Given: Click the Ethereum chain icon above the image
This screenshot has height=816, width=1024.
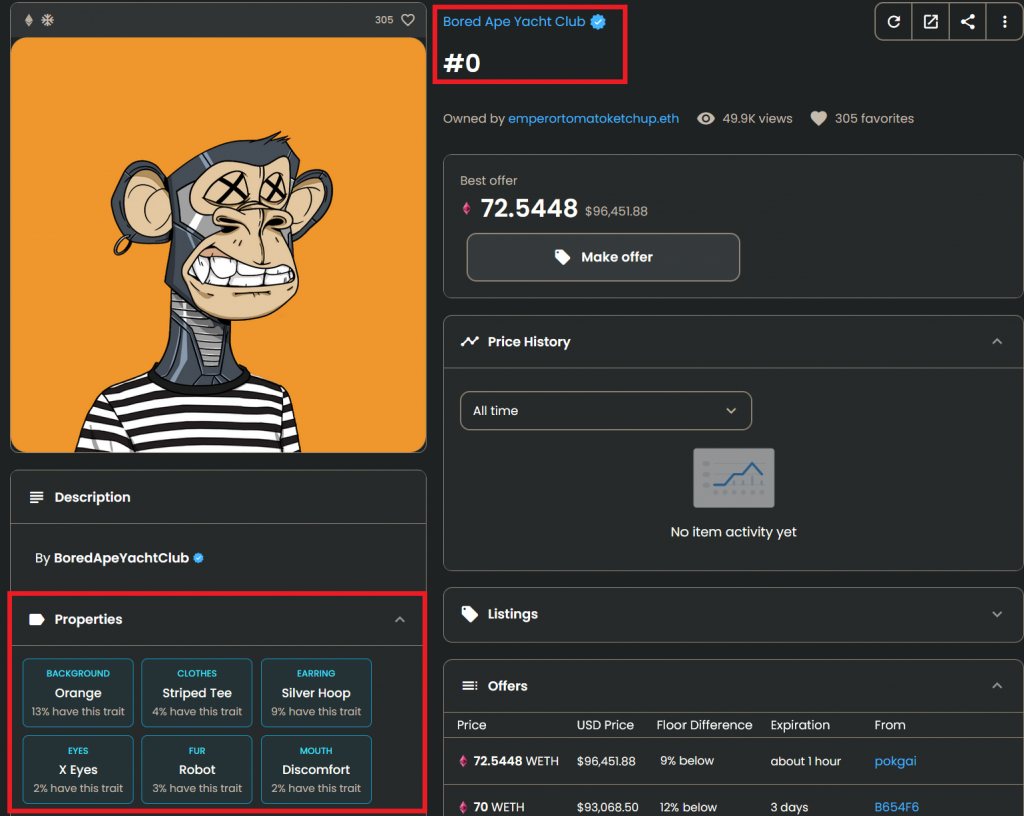Looking at the screenshot, I should tap(29, 20).
